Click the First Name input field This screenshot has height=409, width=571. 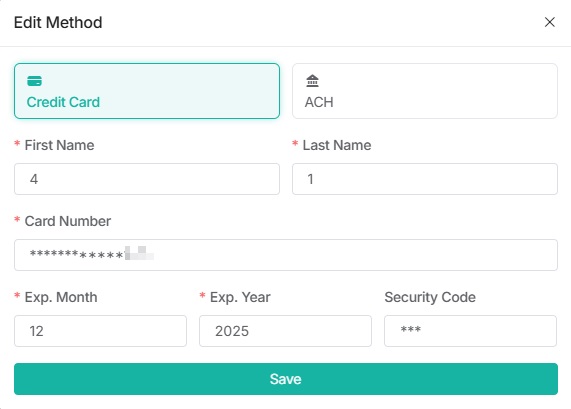click(x=147, y=179)
